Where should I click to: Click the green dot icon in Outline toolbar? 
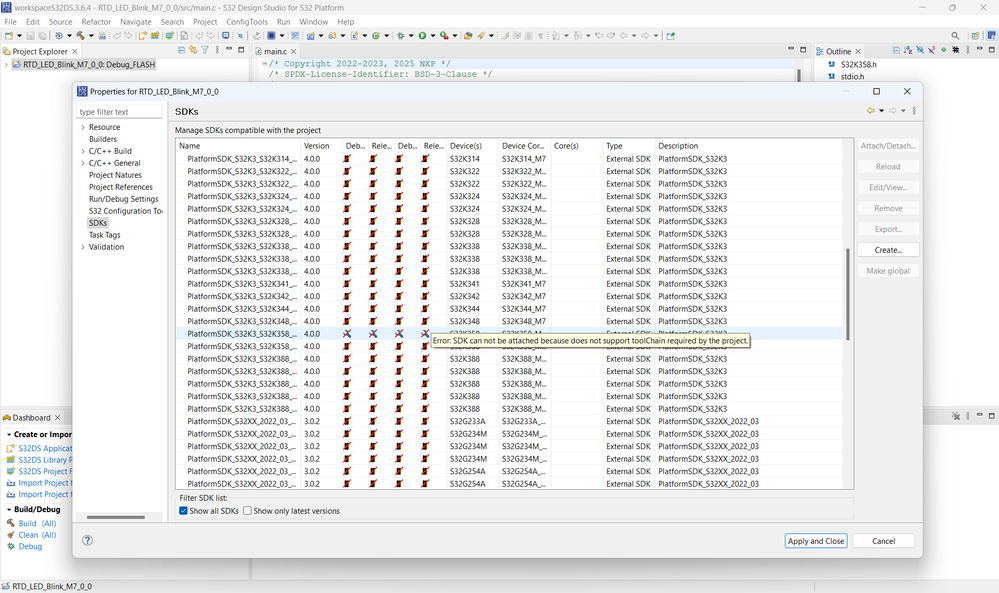944,50
